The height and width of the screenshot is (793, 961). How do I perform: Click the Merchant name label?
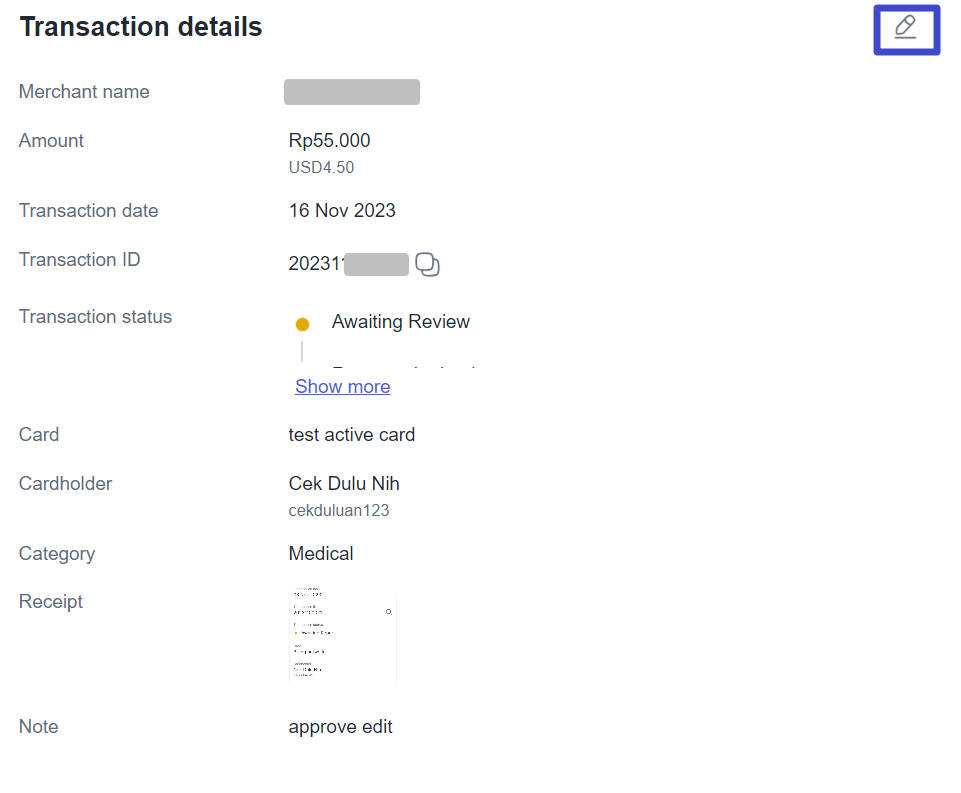[x=84, y=92]
